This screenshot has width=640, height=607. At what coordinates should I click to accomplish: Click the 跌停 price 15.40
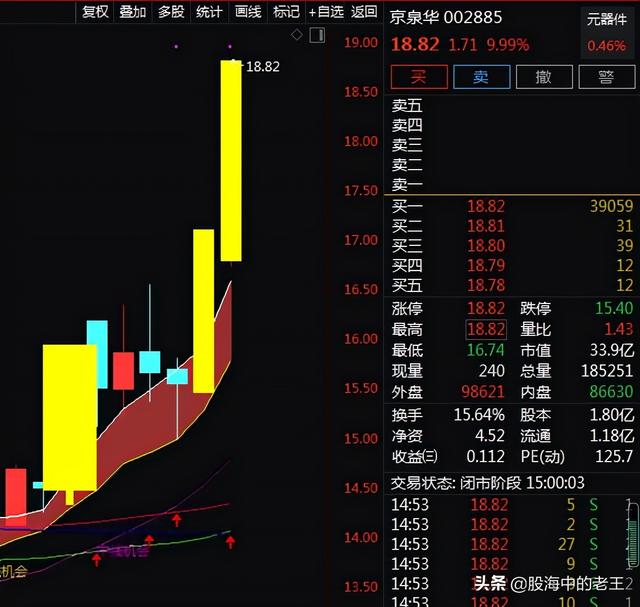(614, 308)
